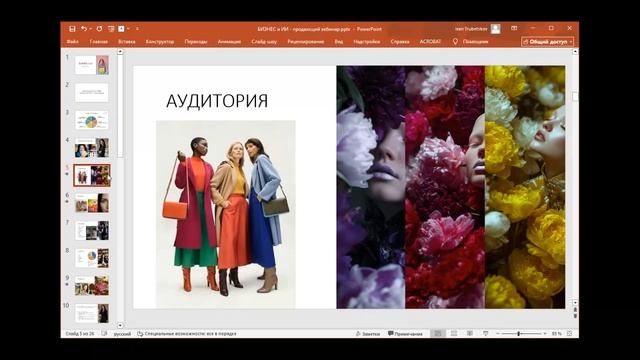The height and width of the screenshot is (360, 640).
Task: Click thumbnail pane scroll up arrow
Action: pos(120,52)
